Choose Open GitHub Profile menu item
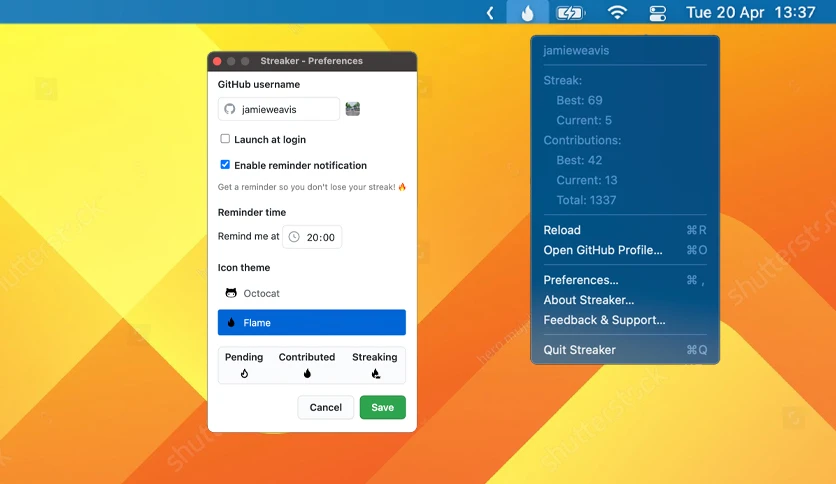836x484 pixels. [x=625, y=250]
